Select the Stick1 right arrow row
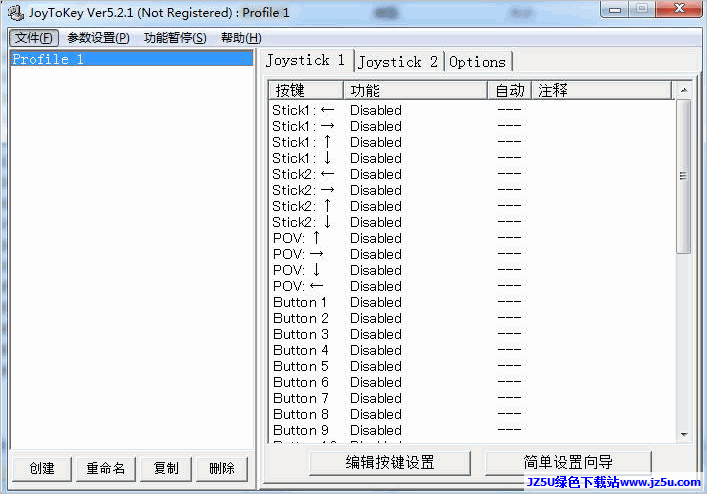Viewport: 707px width, 494px height. point(472,126)
